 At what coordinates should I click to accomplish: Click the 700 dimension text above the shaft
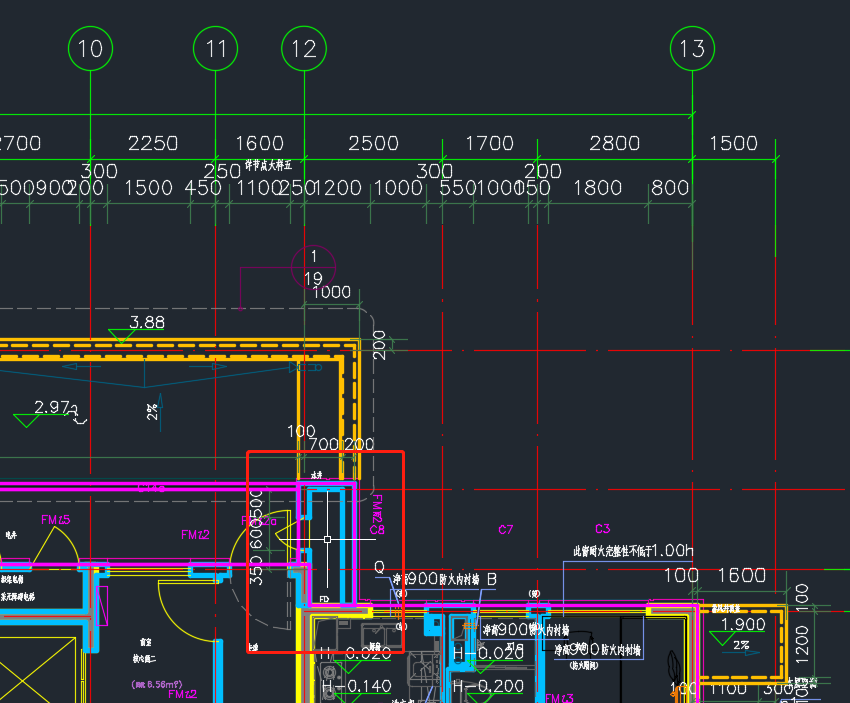tap(324, 444)
